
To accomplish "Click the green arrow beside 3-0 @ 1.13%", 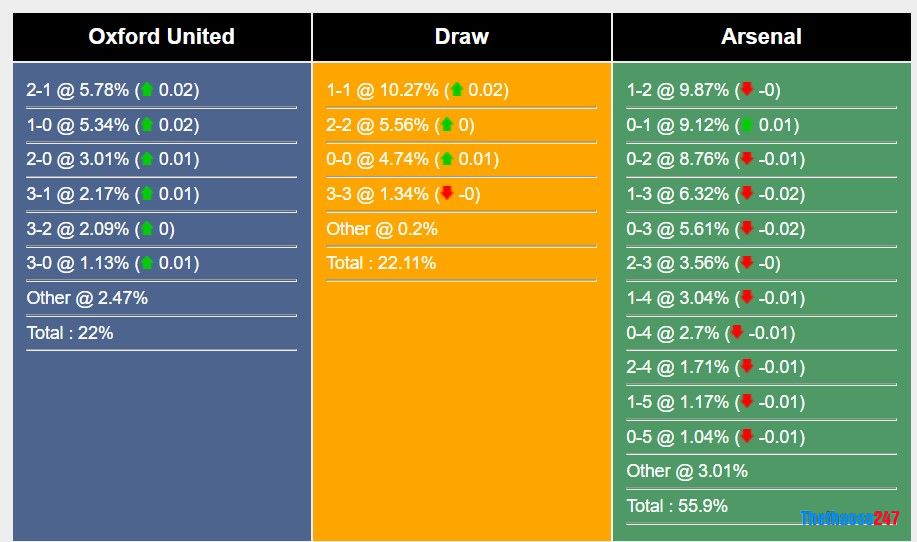I will (x=147, y=264).
